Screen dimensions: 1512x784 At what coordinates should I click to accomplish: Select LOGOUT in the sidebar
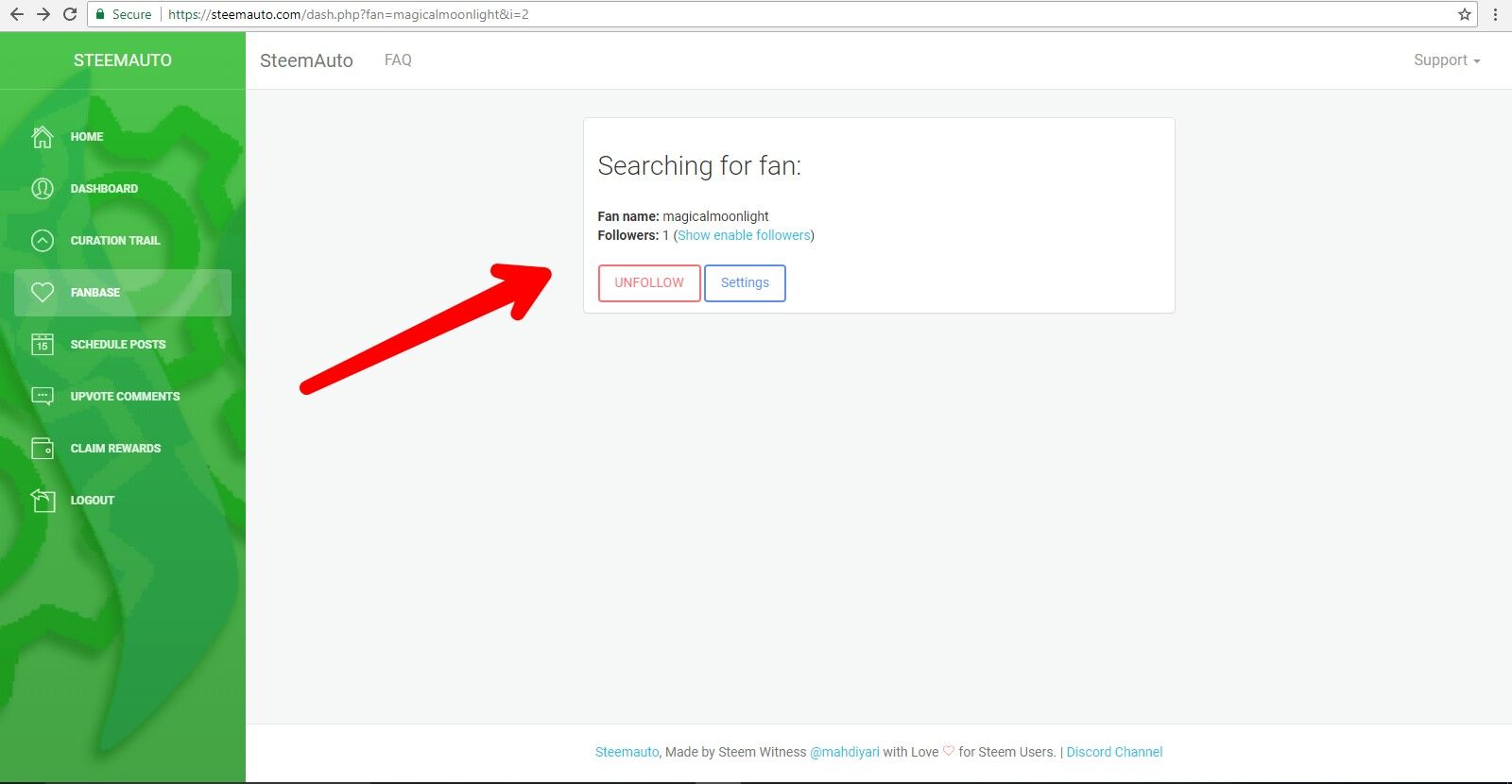click(123, 501)
